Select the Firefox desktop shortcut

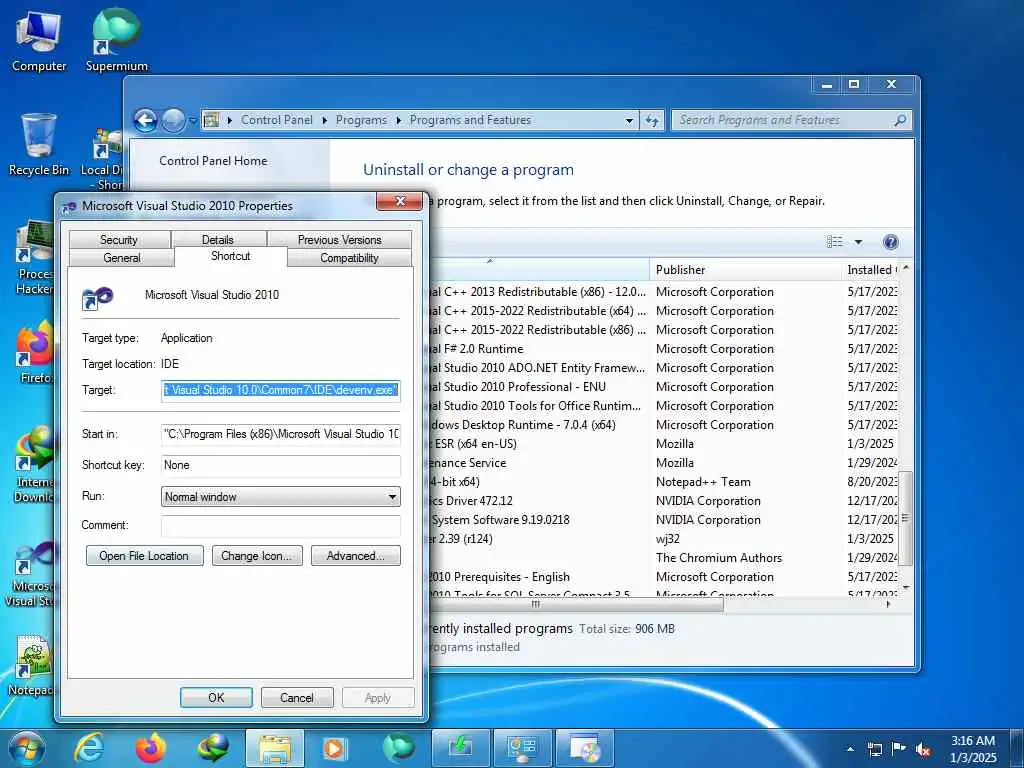tap(35, 353)
